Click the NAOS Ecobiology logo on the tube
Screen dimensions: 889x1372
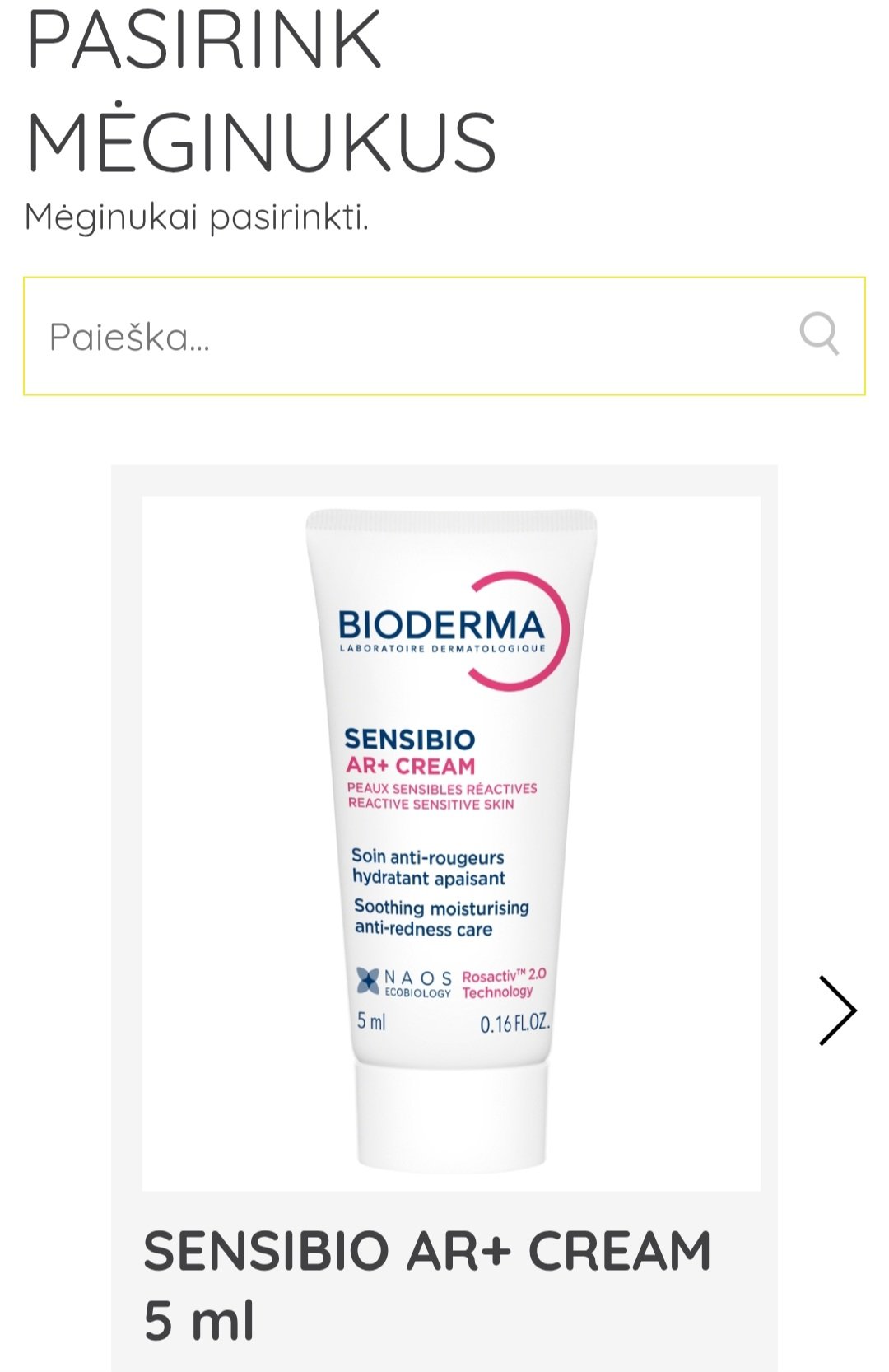pyautogui.click(x=403, y=982)
